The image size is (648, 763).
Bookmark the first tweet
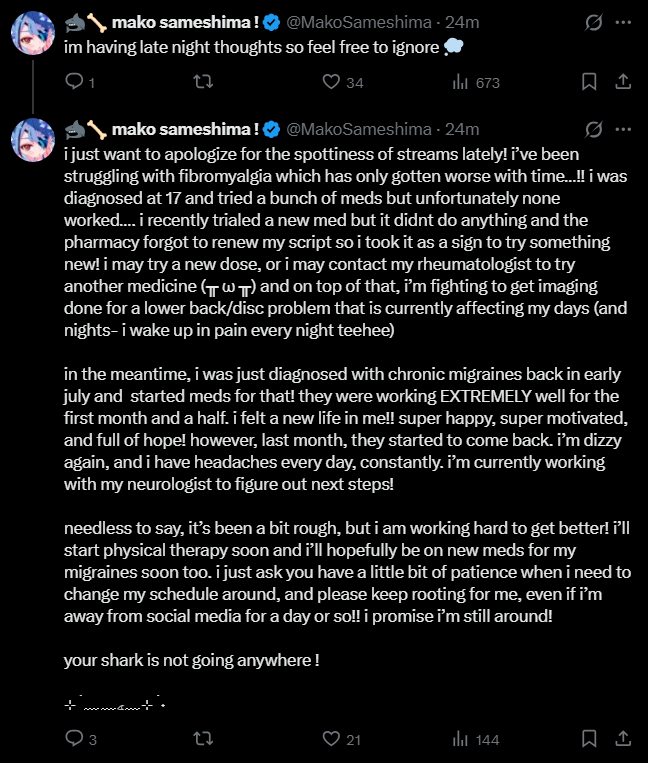point(589,82)
